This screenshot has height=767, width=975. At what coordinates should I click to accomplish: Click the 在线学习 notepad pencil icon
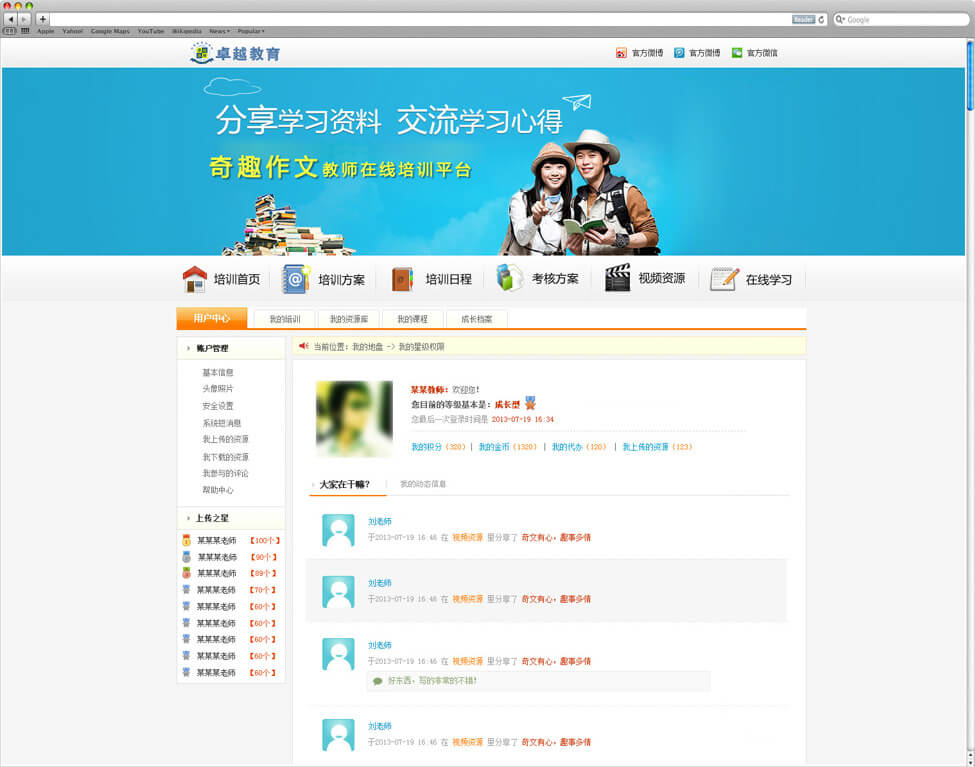pyautogui.click(x=724, y=279)
